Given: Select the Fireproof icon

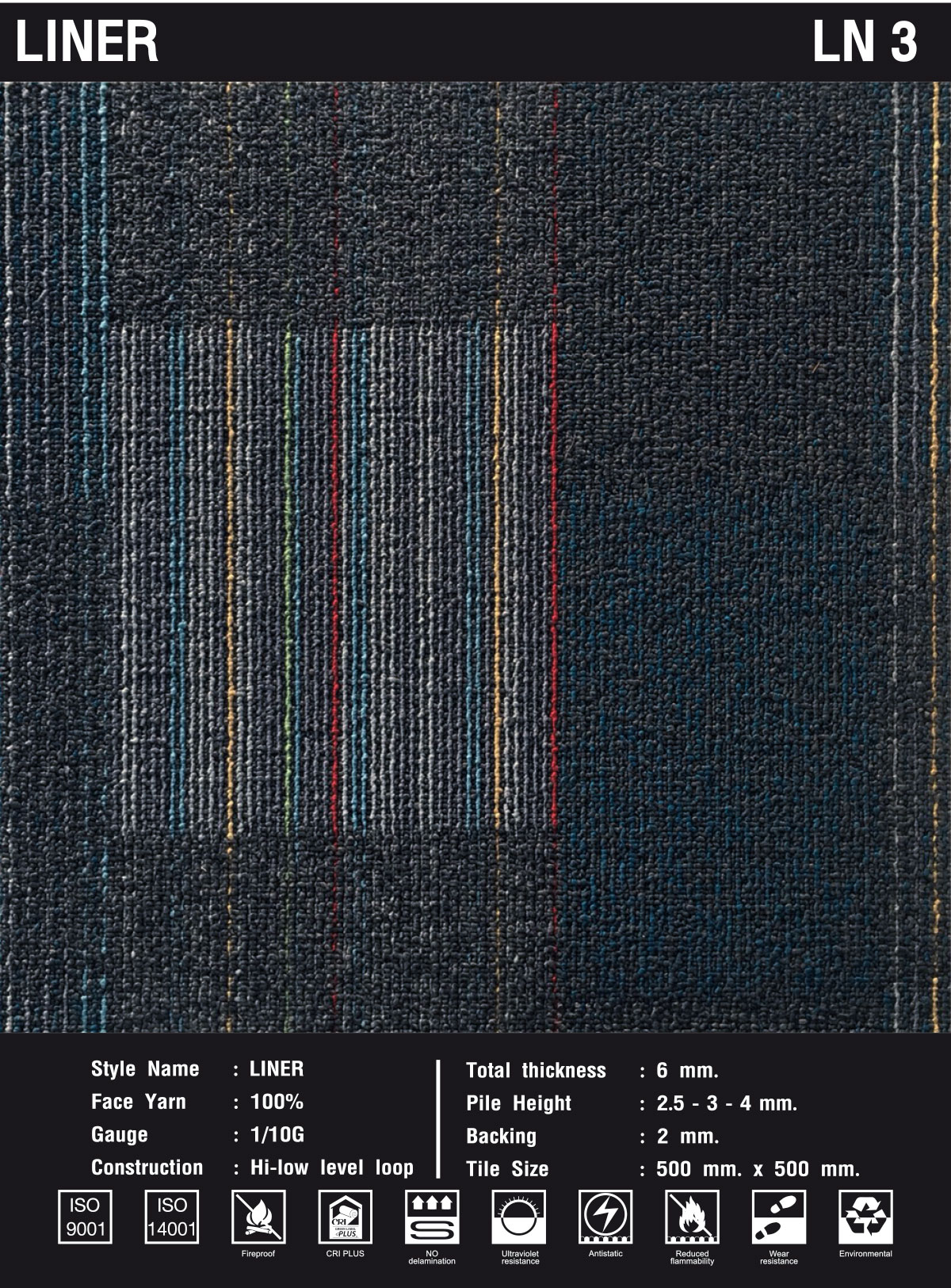Looking at the screenshot, I should point(258,1217).
